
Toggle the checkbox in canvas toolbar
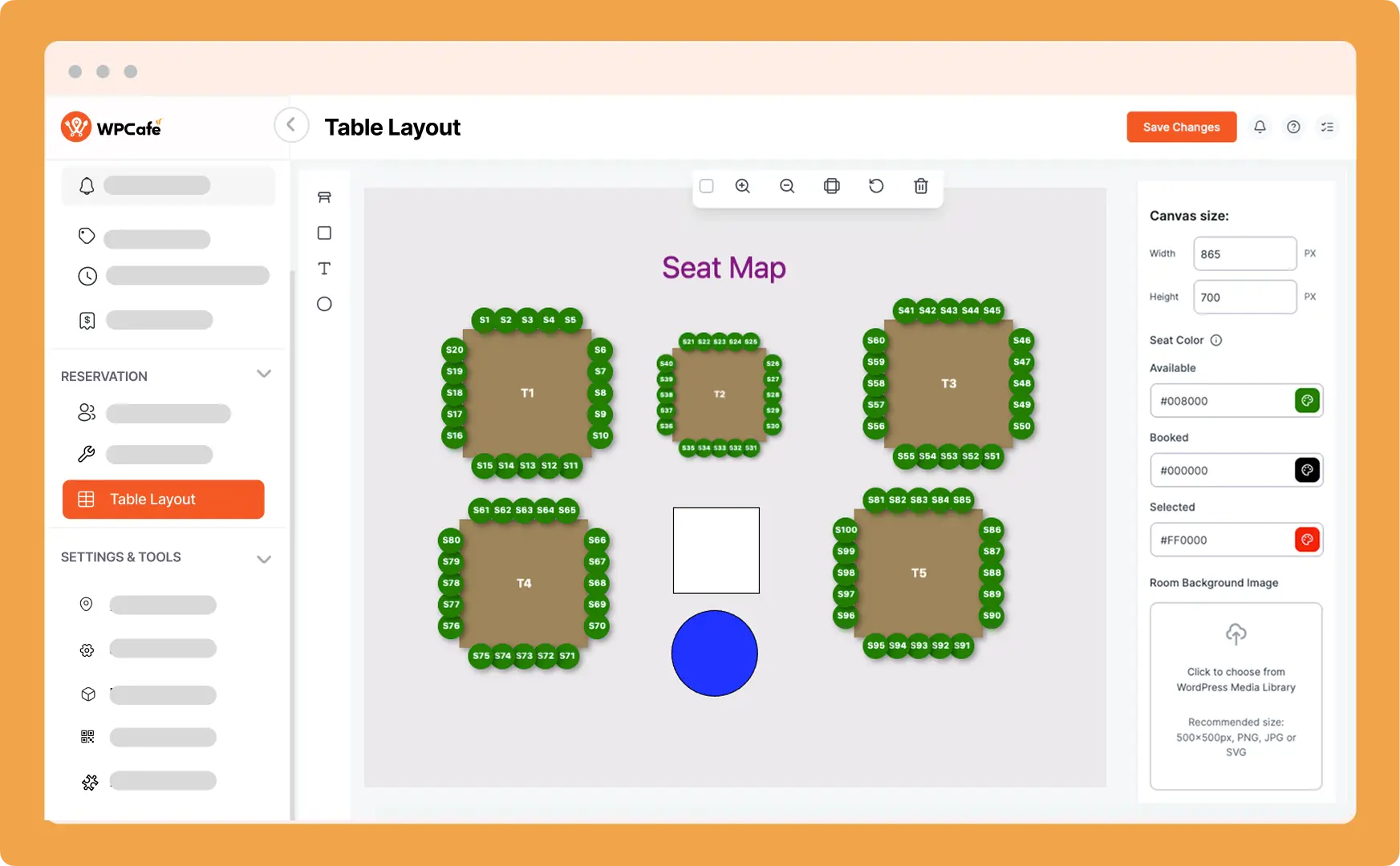[707, 186]
